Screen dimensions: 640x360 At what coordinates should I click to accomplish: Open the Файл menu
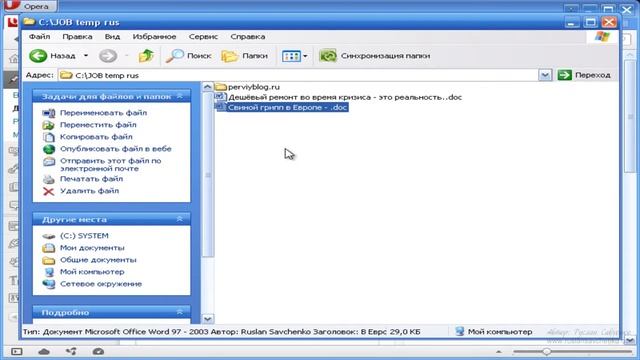click(40, 37)
